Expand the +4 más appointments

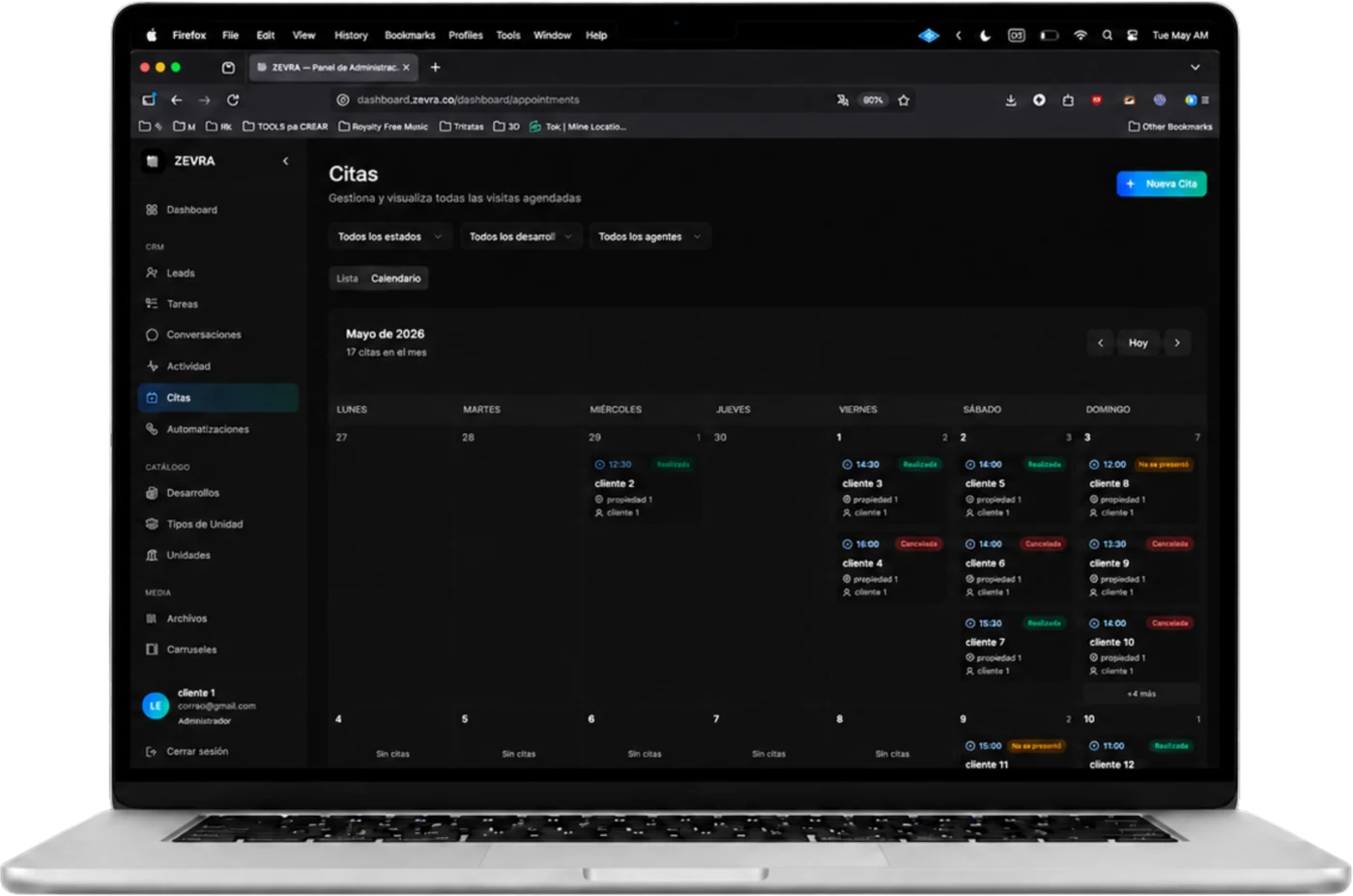[x=1141, y=694]
